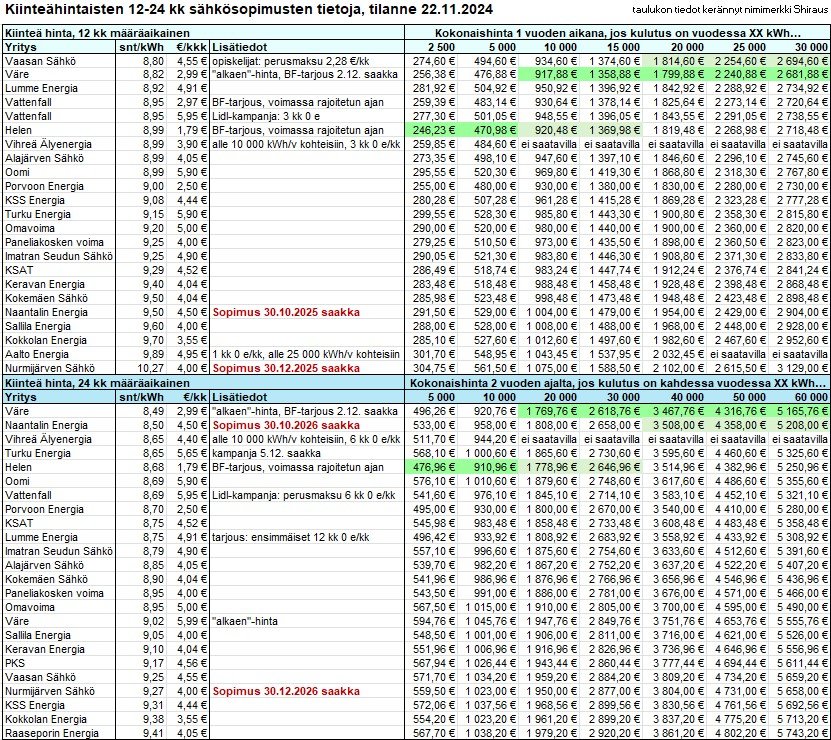Select red note 'Sopimus 30.12.2026 saakka'
831x740 pixels.
(275, 689)
